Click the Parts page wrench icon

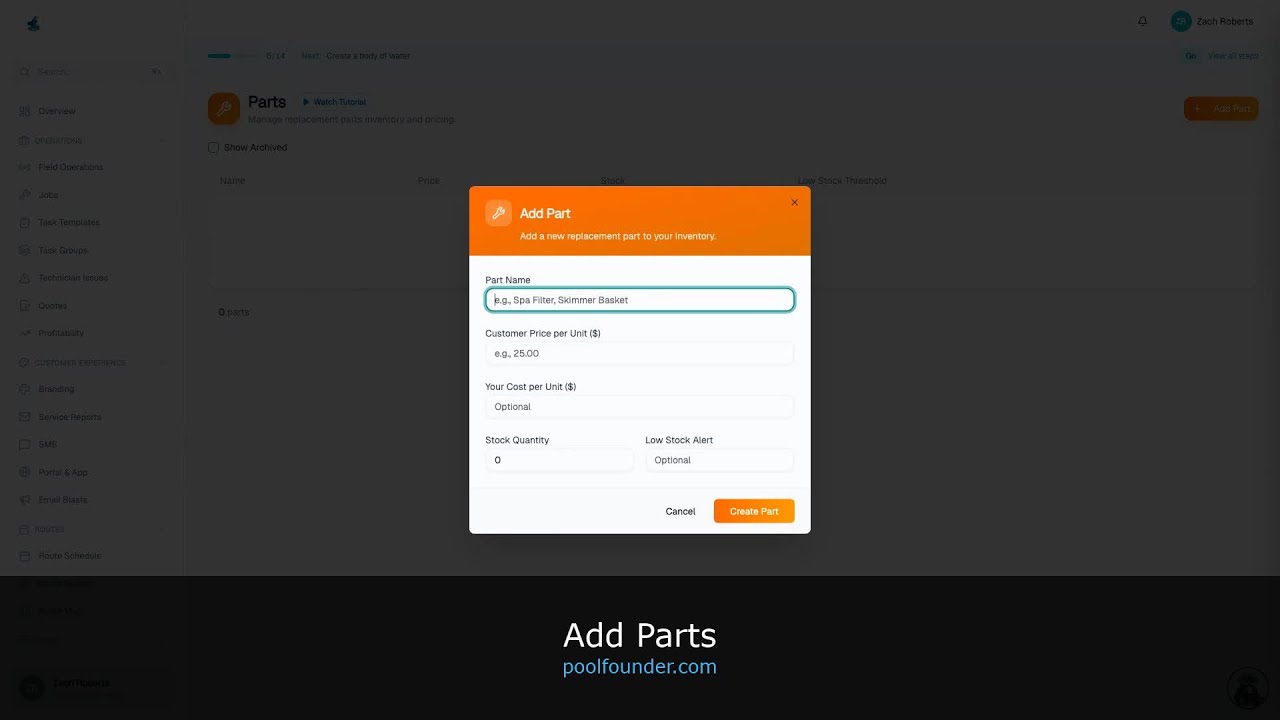click(224, 109)
